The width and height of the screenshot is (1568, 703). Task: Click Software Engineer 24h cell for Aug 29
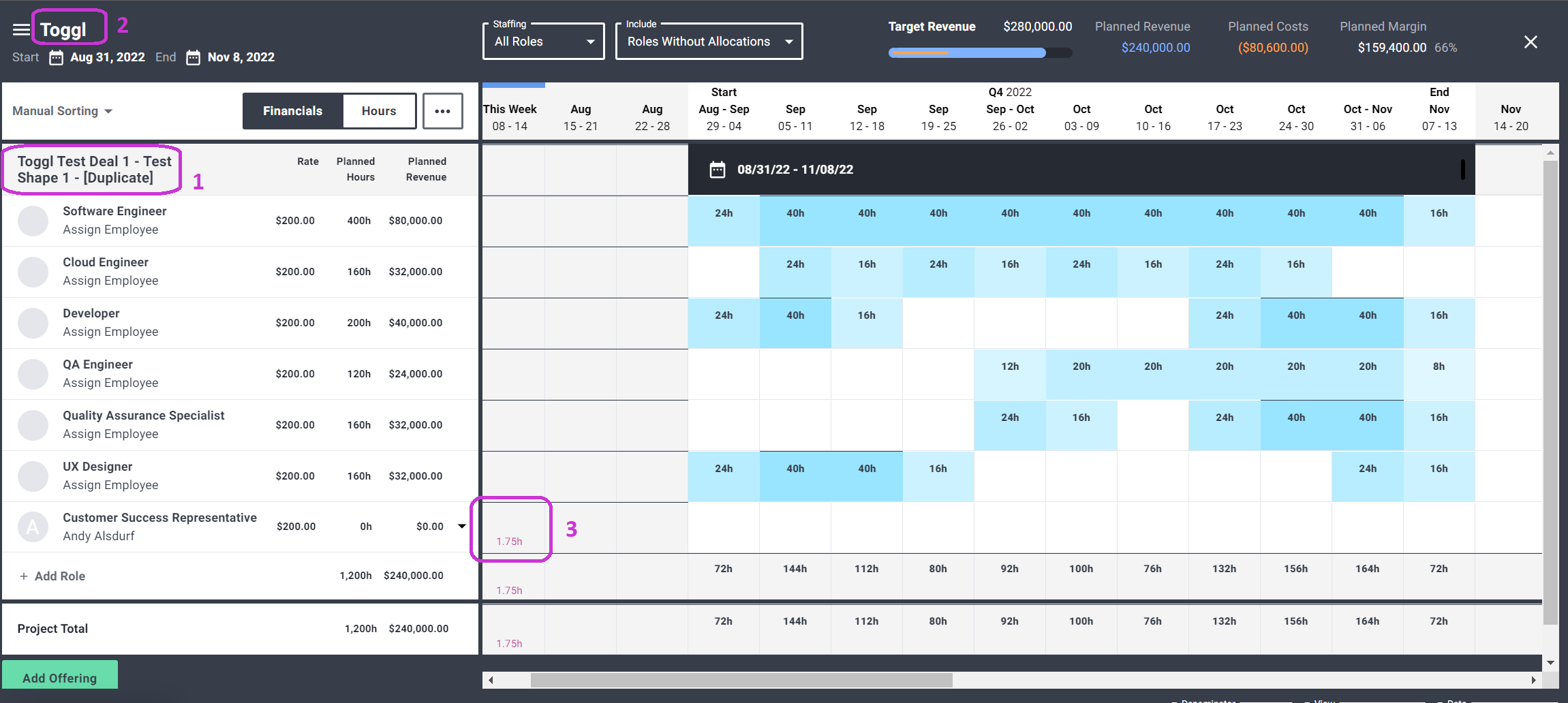point(724,221)
